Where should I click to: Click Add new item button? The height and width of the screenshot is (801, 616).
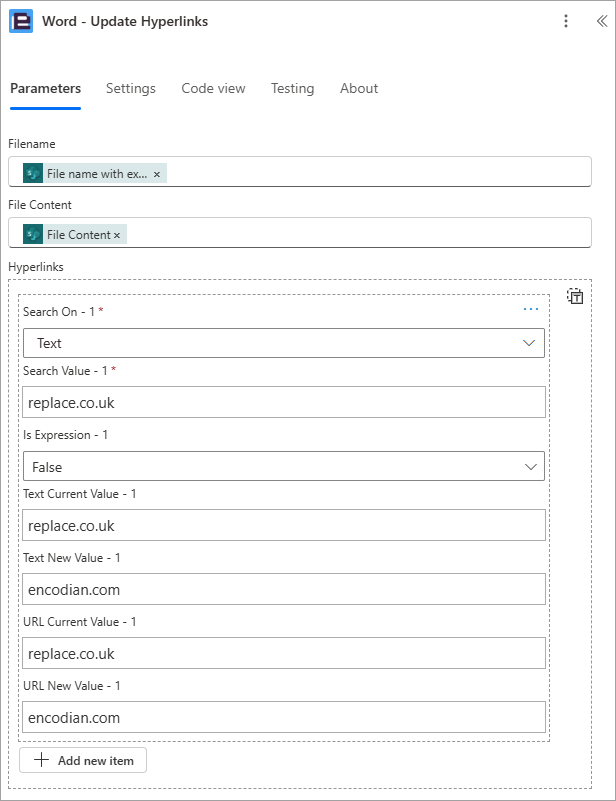[x=83, y=760]
